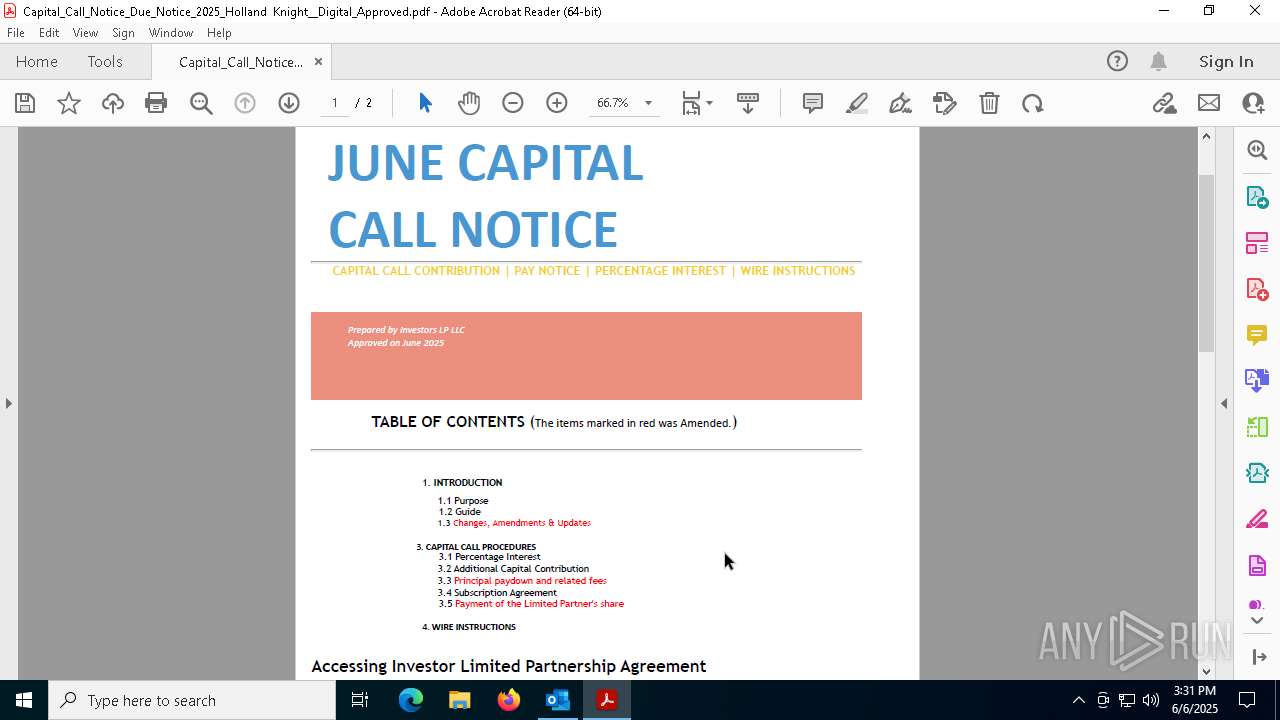
Task: Activate the hand pan tool
Action: pos(469,103)
